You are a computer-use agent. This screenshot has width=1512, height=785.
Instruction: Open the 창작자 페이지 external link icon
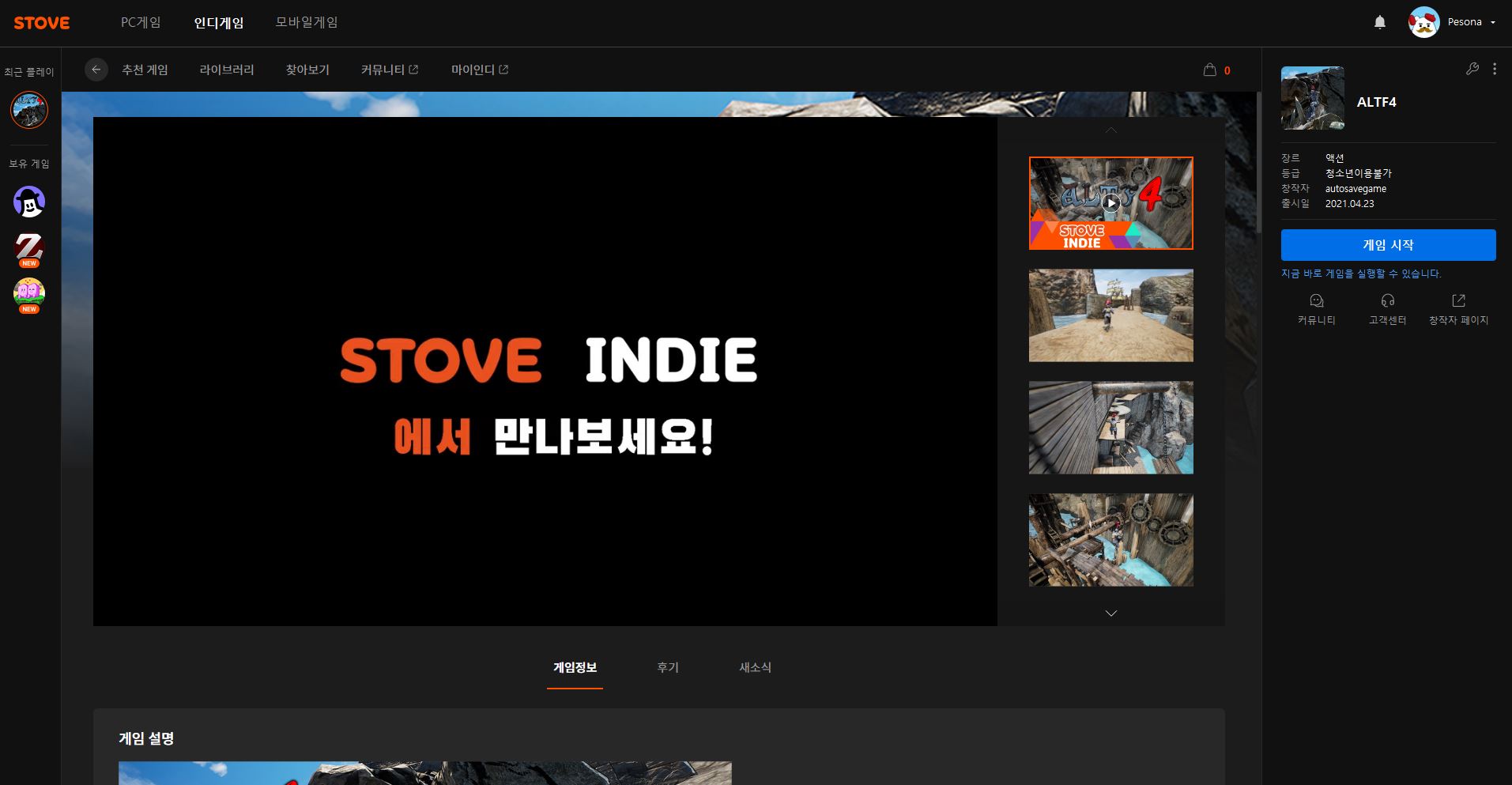click(1458, 301)
